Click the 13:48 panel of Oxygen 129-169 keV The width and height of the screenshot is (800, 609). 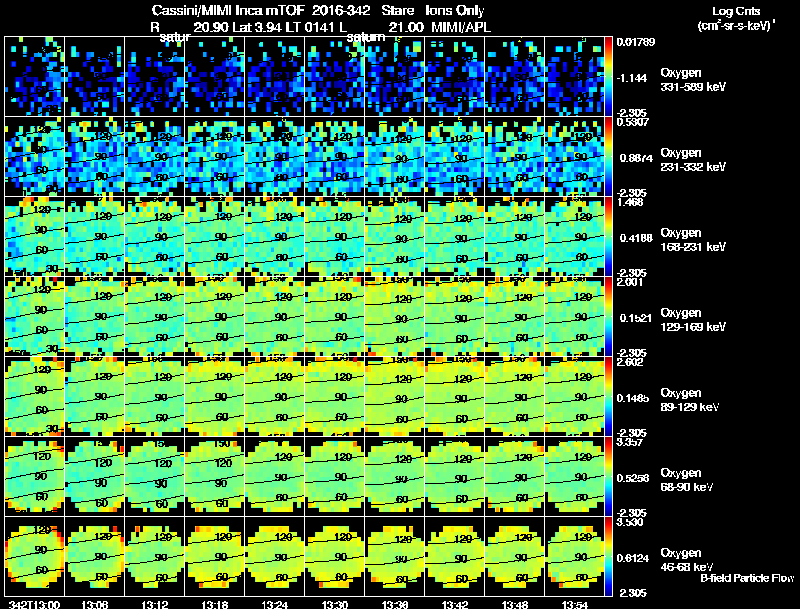pos(515,316)
